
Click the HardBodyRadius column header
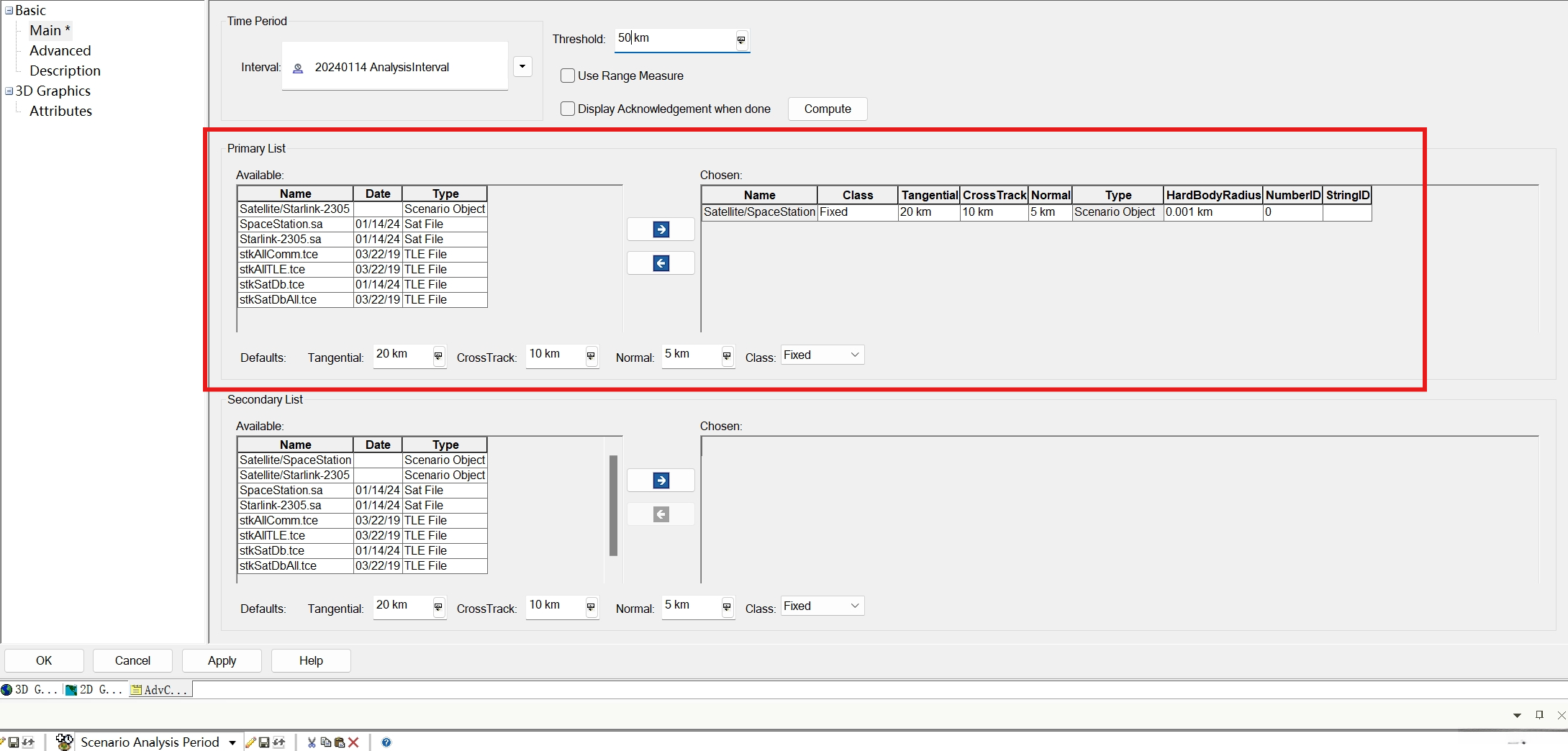(x=1213, y=196)
